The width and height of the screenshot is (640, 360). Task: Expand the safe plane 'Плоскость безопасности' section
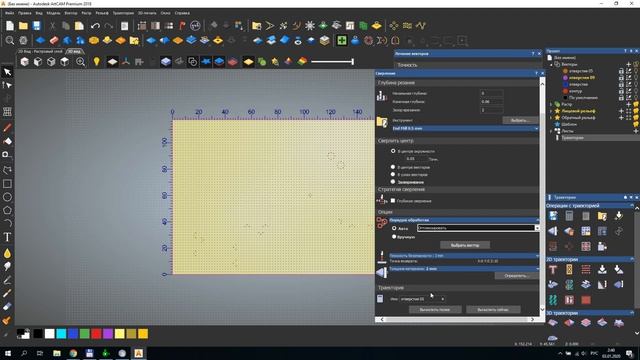tap(537, 256)
